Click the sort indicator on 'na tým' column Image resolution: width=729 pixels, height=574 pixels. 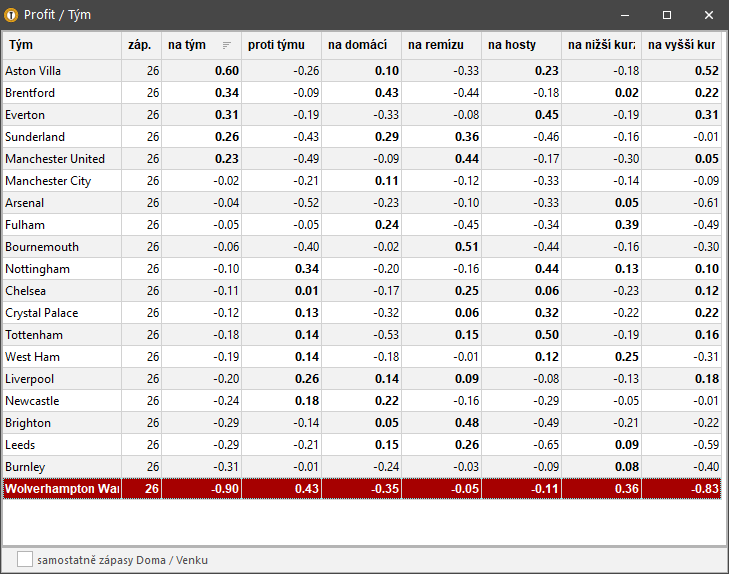click(x=226, y=45)
